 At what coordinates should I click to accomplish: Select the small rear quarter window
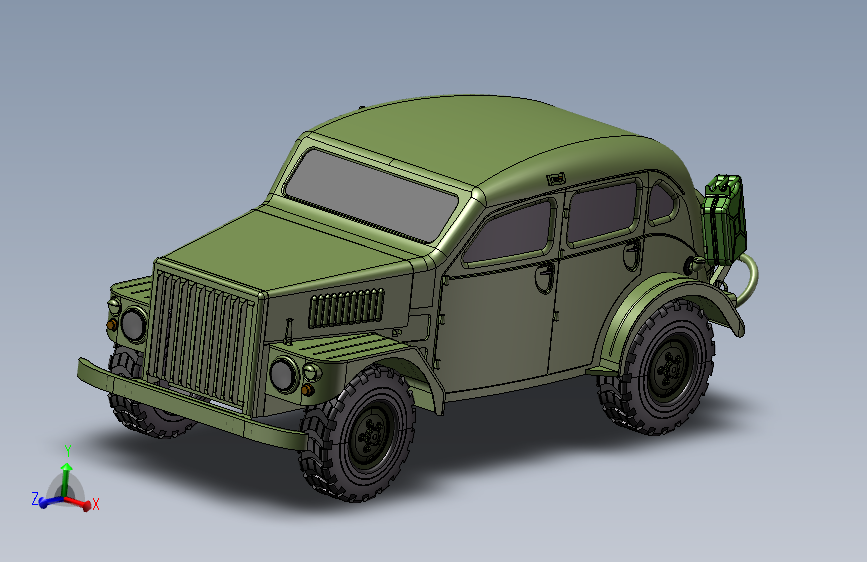click(660, 202)
